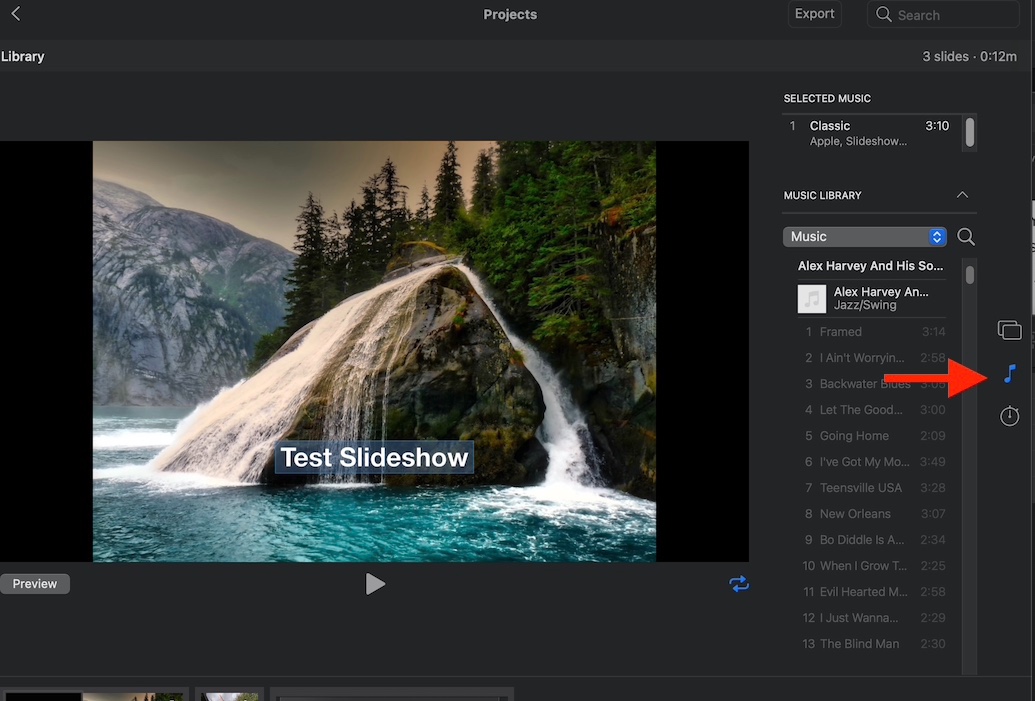
Task: Enable looping playback with the repeat icon
Action: click(739, 583)
